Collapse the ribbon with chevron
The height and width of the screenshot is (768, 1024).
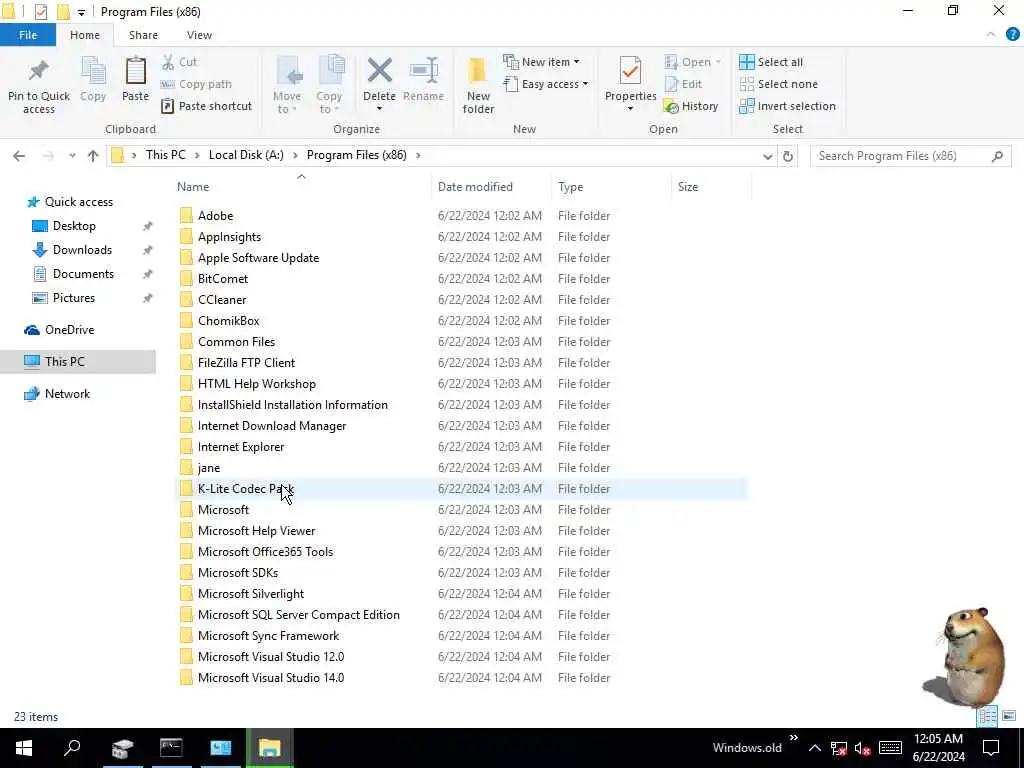point(991,35)
